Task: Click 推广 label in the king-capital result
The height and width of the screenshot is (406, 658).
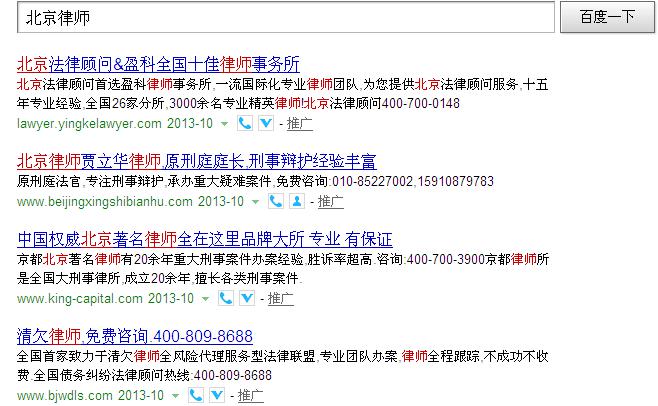Action: tap(281, 299)
